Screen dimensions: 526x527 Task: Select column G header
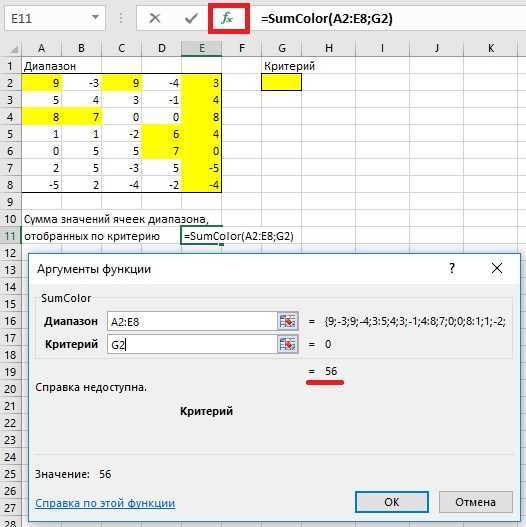[282, 48]
